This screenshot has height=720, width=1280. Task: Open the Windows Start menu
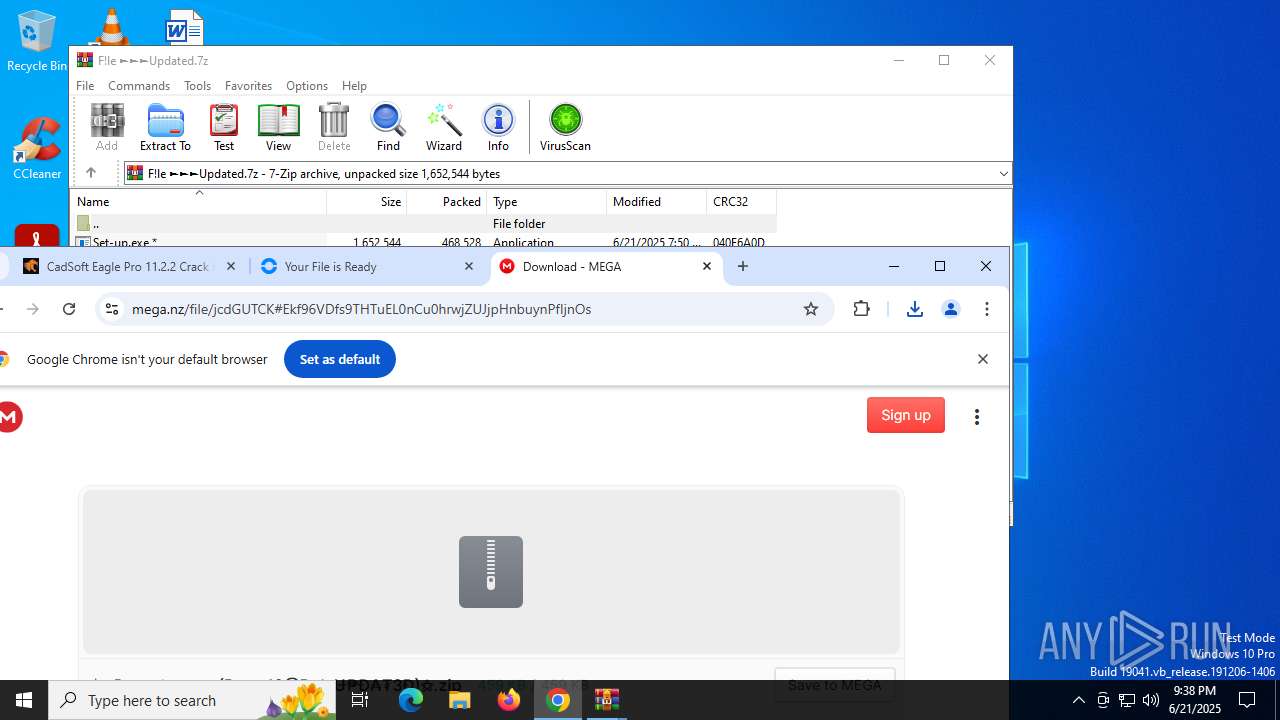[x=24, y=700]
